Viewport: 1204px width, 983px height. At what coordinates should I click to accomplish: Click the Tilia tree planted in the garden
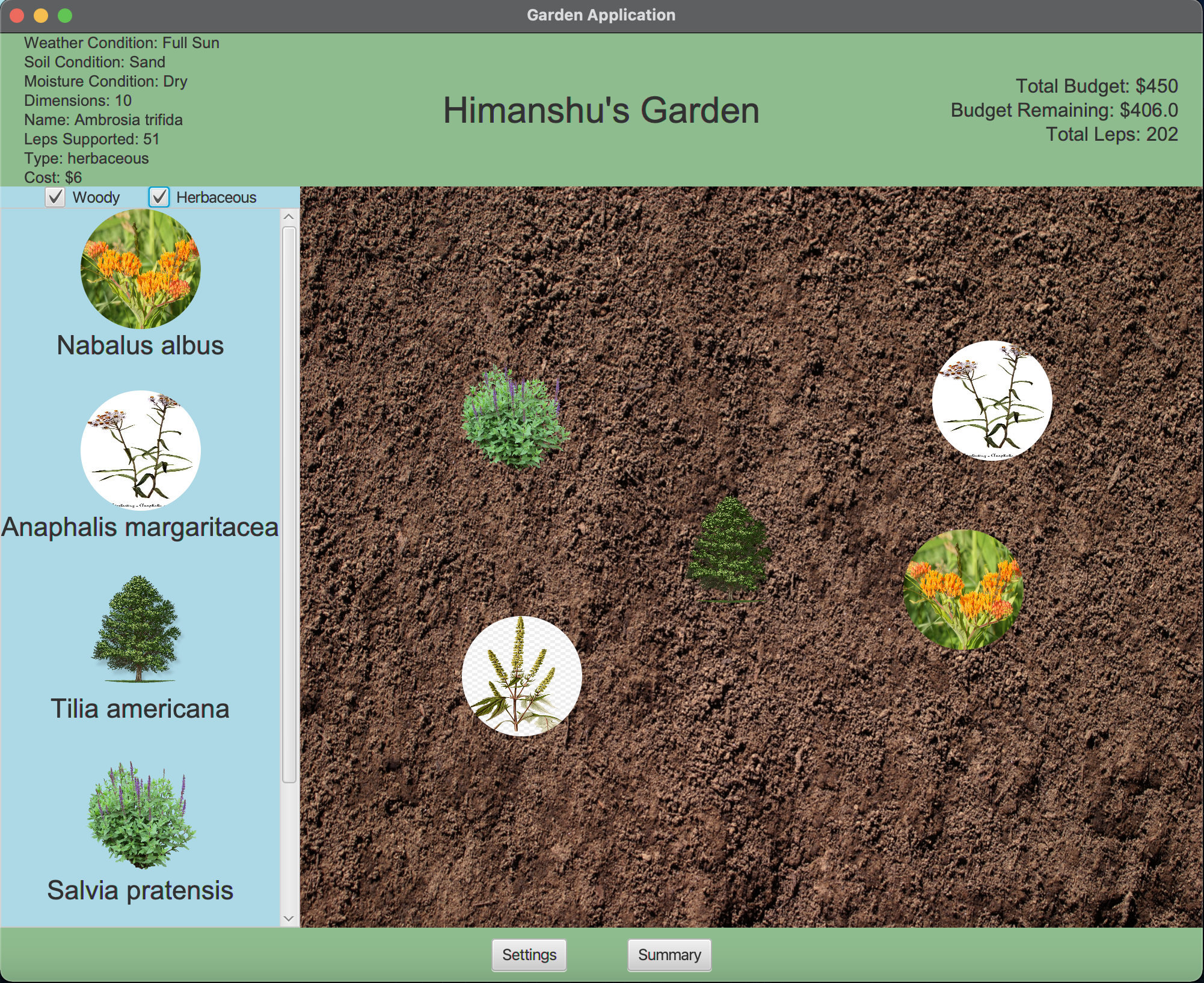[729, 547]
